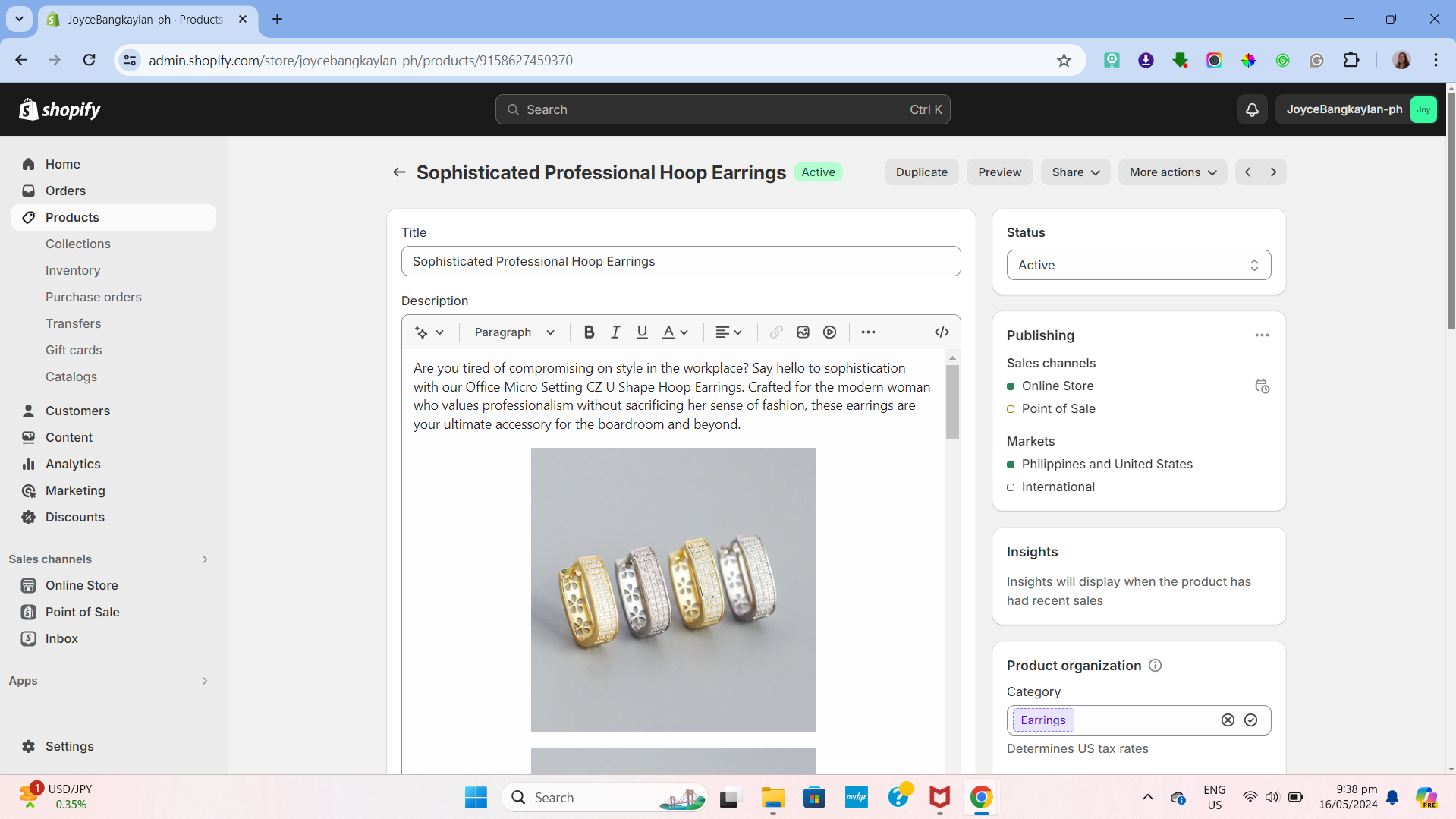Open text alignment dropdown
Viewport: 1456px width, 819px height.
[x=728, y=332]
